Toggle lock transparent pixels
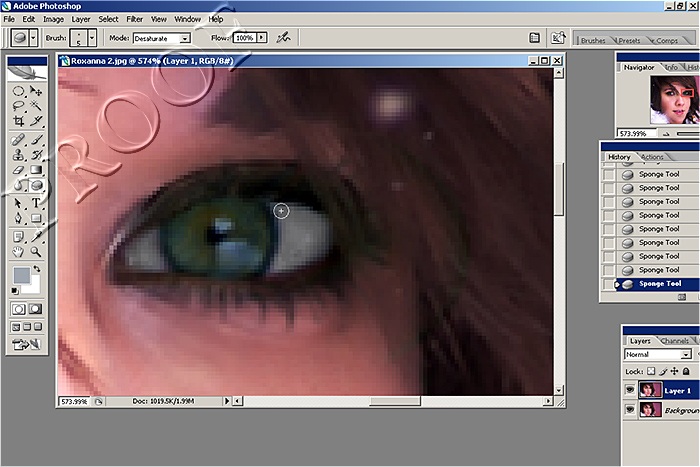The image size is (700, 467). coord(651,371)
